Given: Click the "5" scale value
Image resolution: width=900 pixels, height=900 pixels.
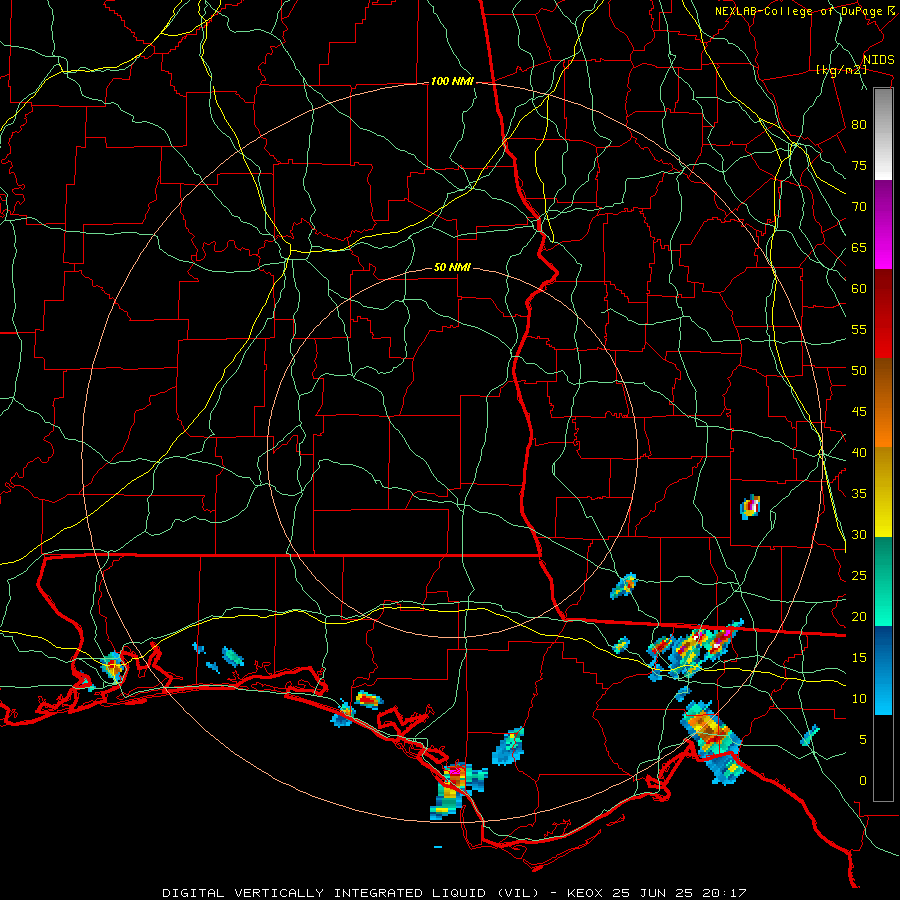Looking at the screenshot, I should pyautogui.click(x=863, y=740).
